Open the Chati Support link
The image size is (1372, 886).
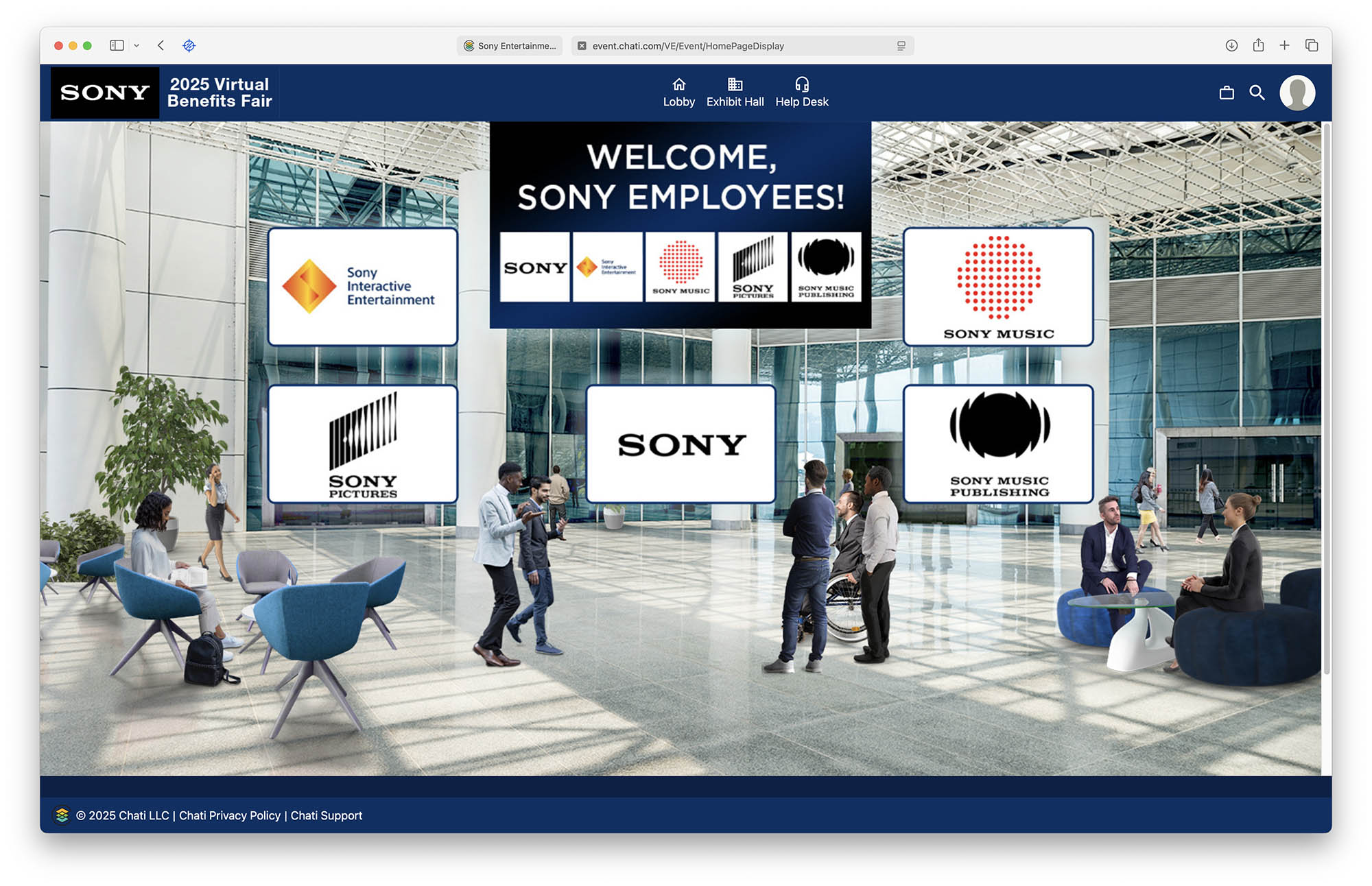(326, 815)
